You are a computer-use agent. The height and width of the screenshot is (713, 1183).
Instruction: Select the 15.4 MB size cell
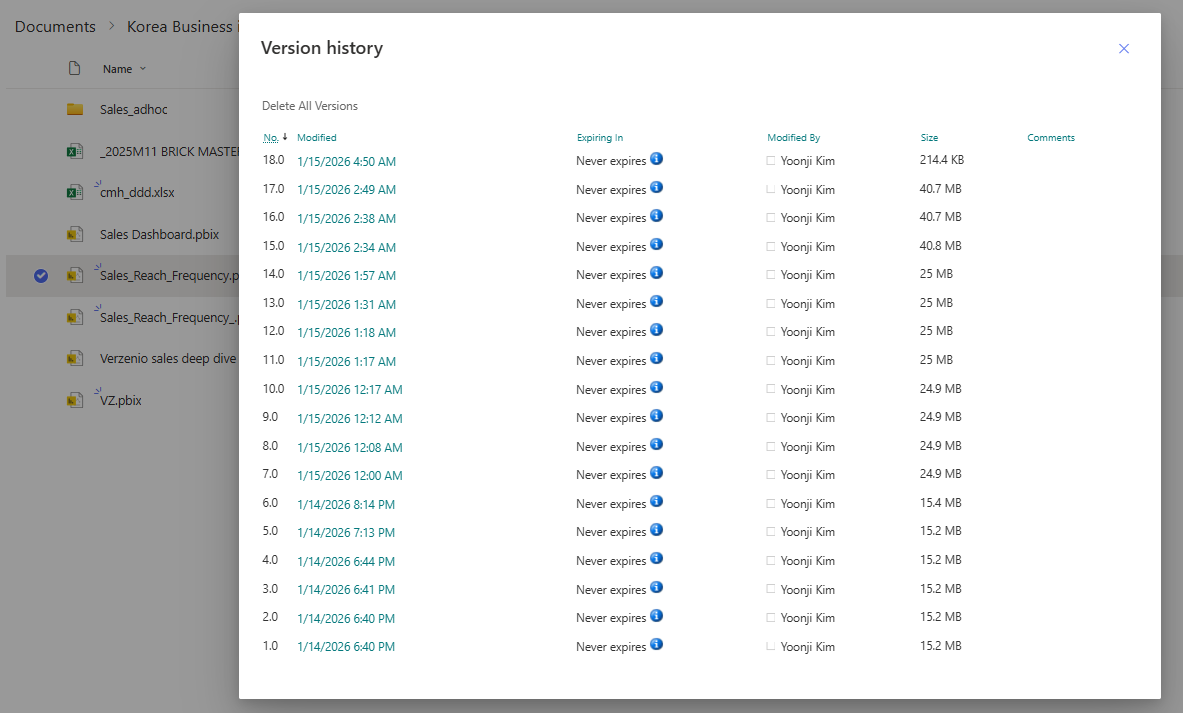click(940, 502)
